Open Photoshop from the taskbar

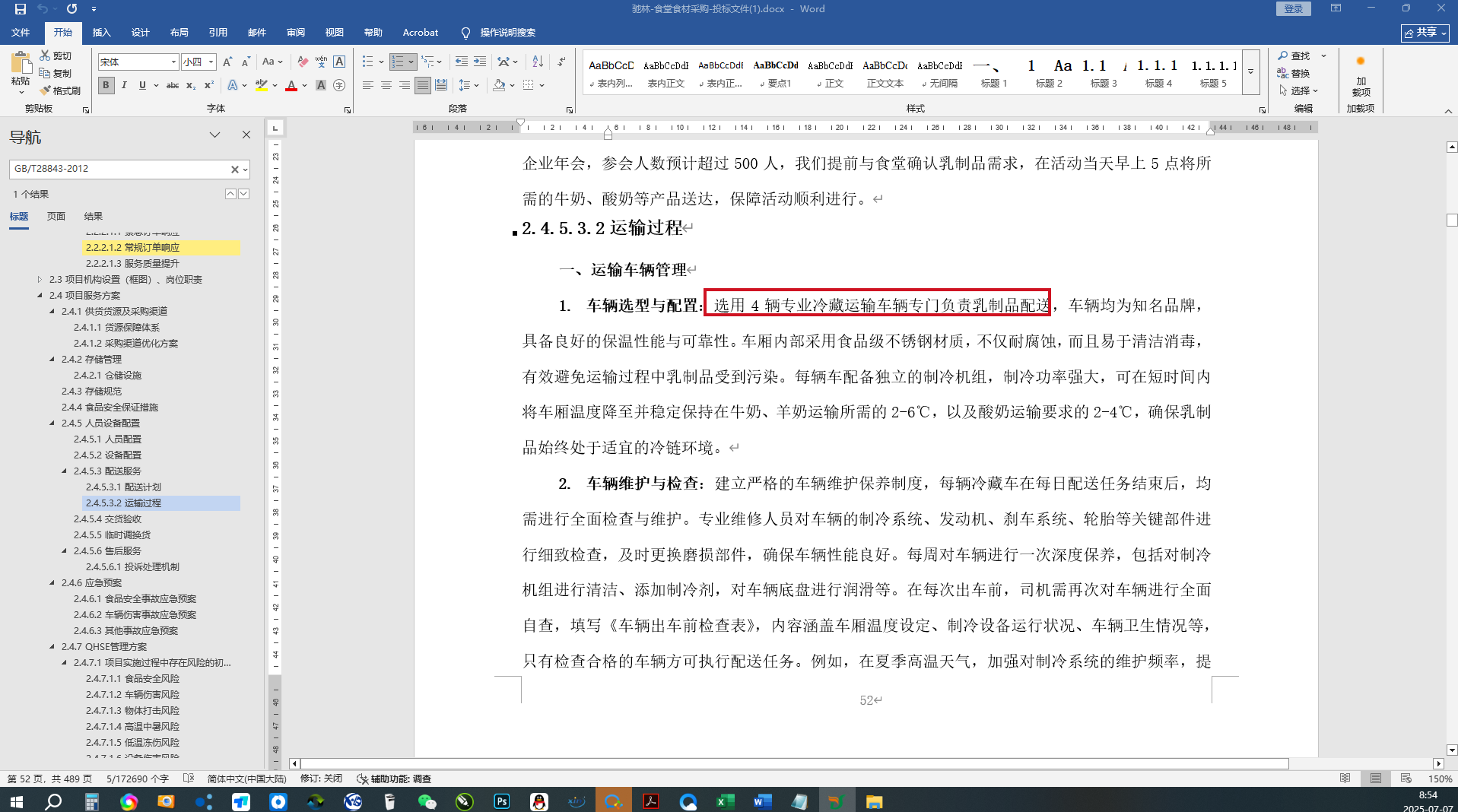point(502,801)
